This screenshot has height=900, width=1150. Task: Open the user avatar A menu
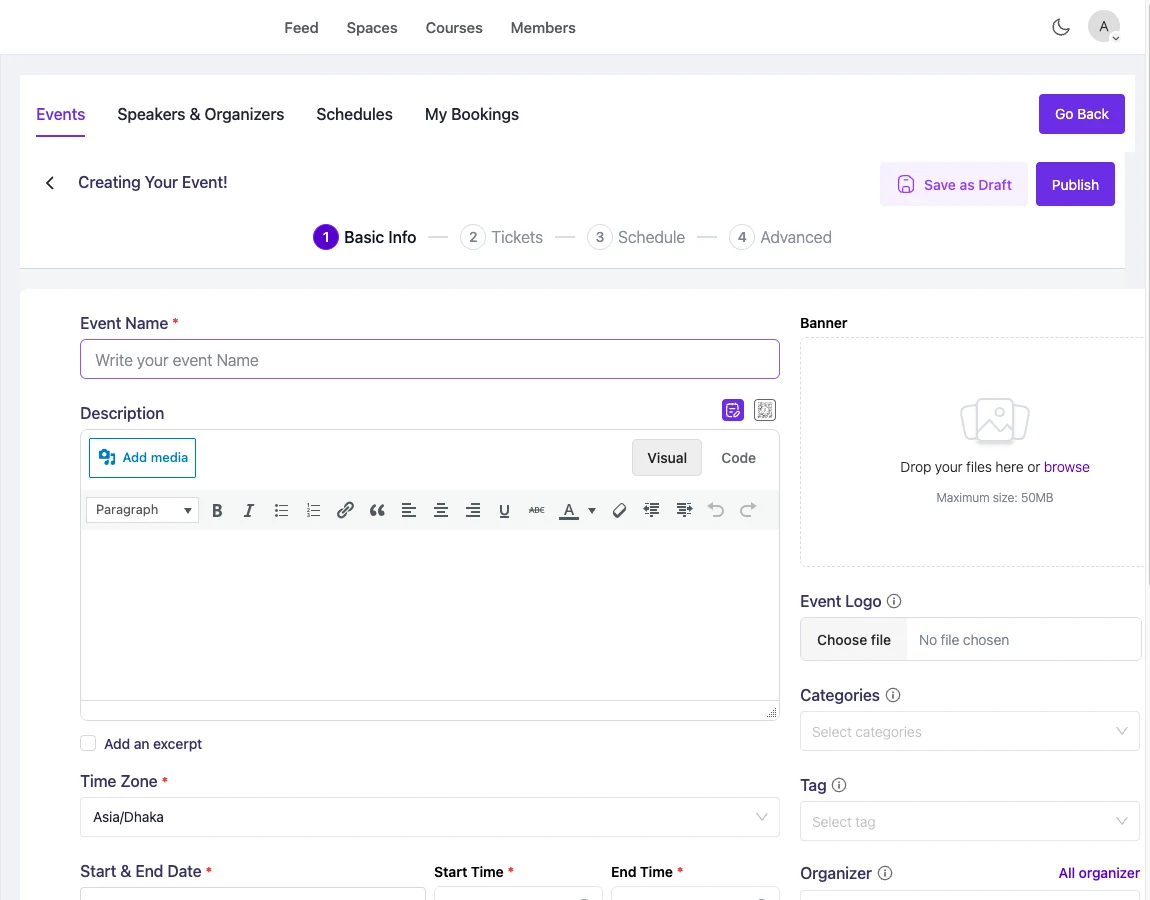(1104, 27)
